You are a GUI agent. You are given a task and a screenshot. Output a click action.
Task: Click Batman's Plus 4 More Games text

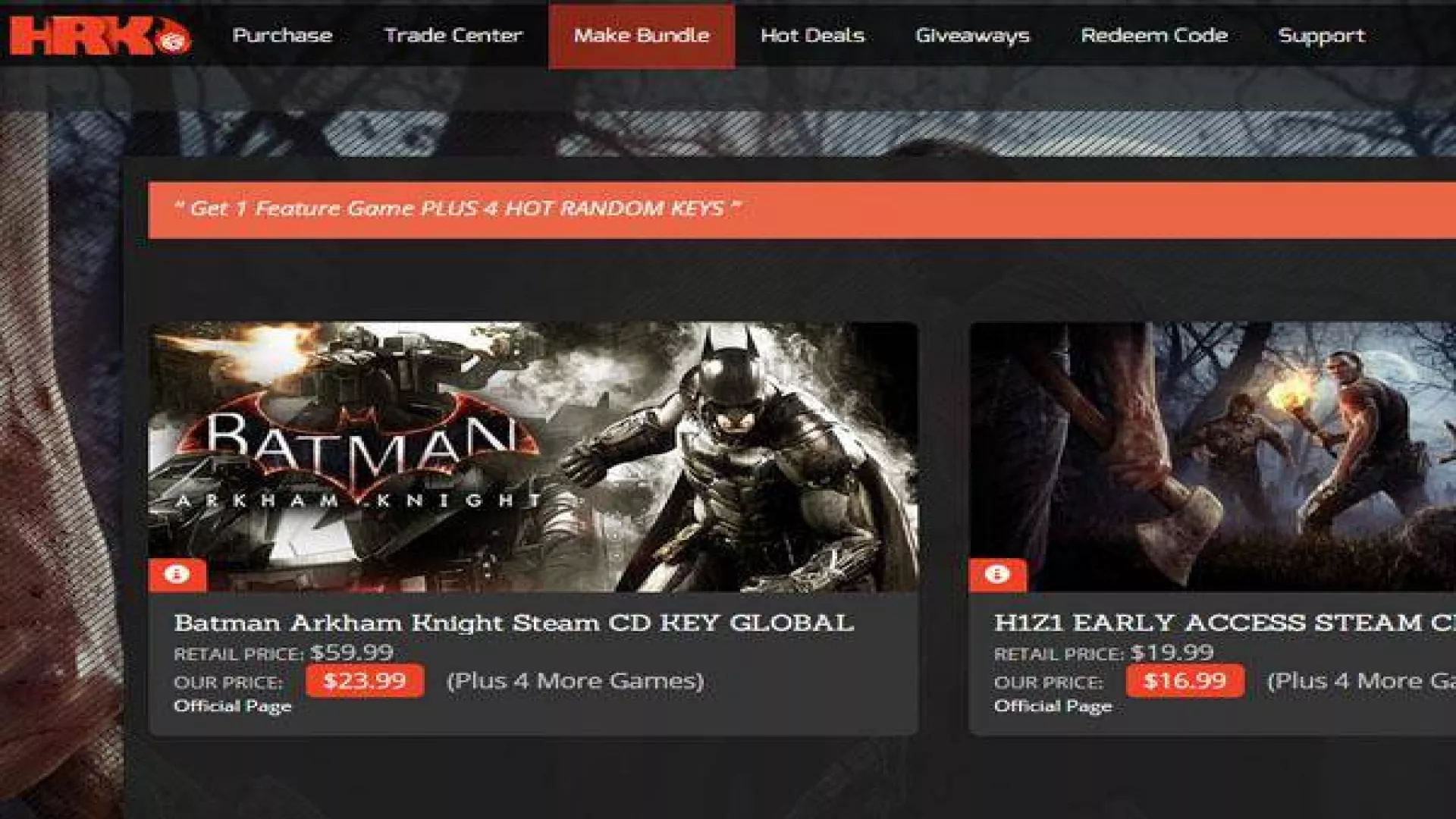[x=575, y=681]
